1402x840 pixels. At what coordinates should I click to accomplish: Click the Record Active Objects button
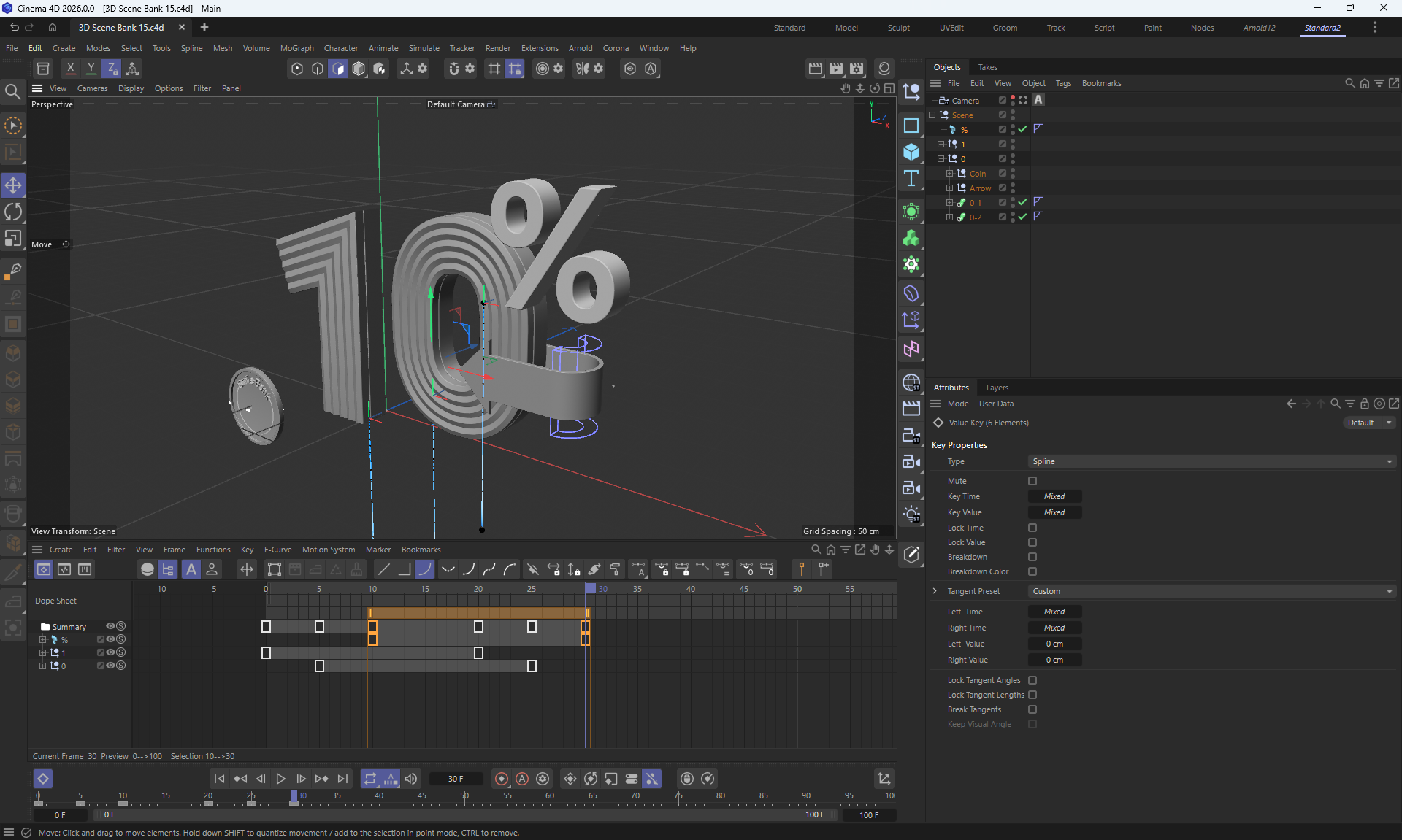click(502, 779)
